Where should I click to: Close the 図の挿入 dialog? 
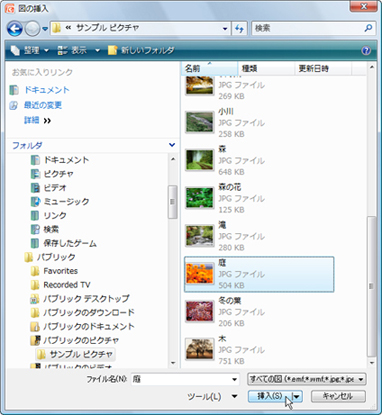tap(363, 6)
